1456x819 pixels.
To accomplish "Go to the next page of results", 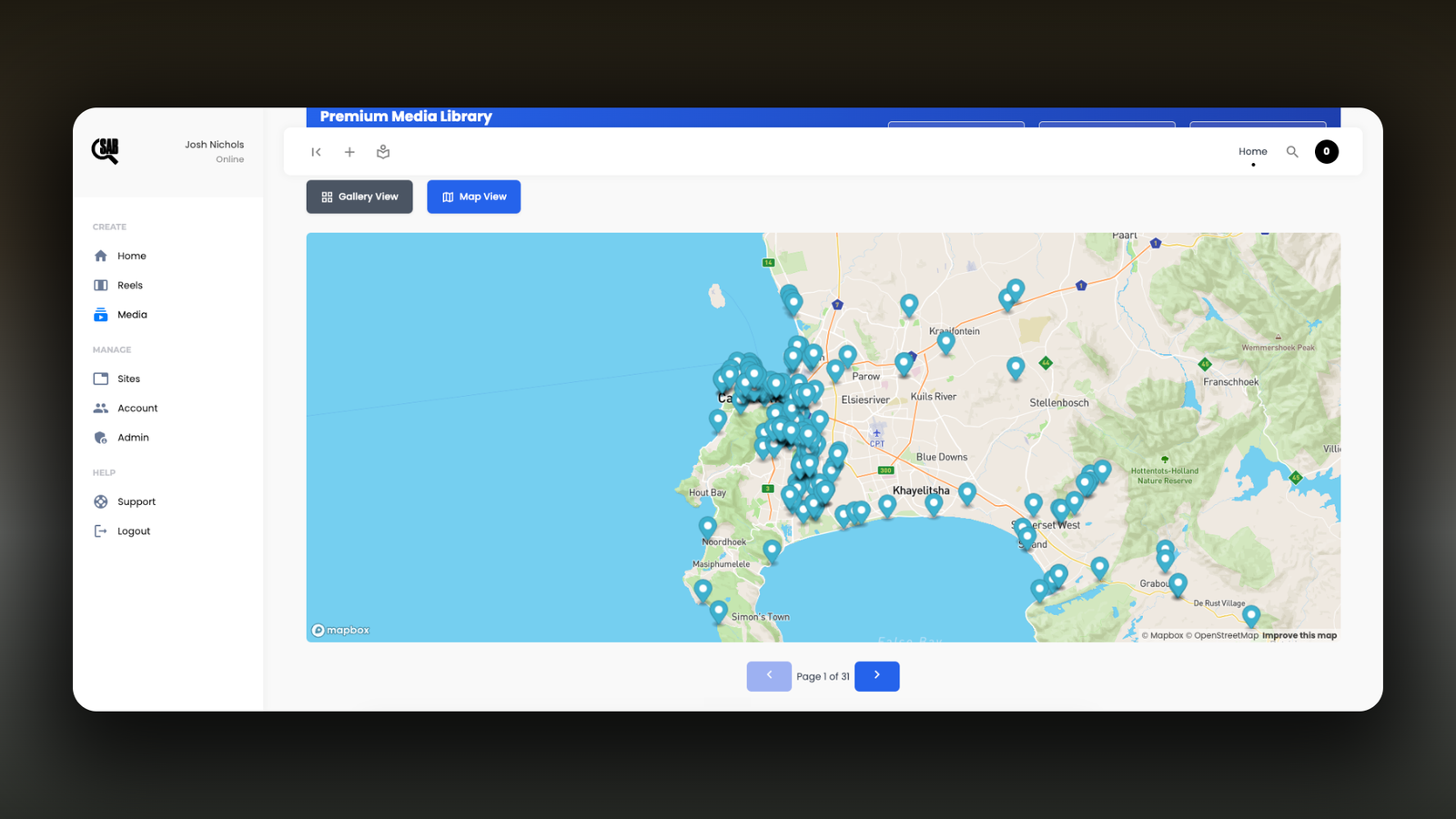I will pos(877,676).
